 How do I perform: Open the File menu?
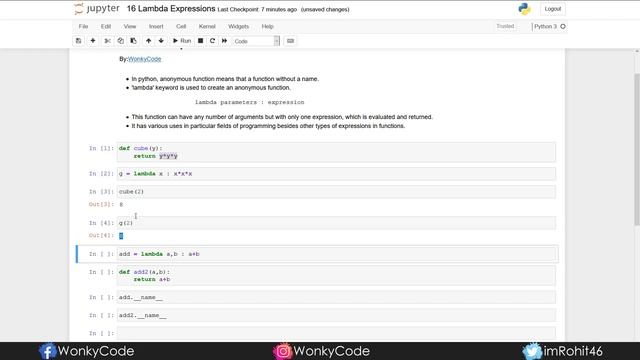pyautogui.click(x=83, y=26)
